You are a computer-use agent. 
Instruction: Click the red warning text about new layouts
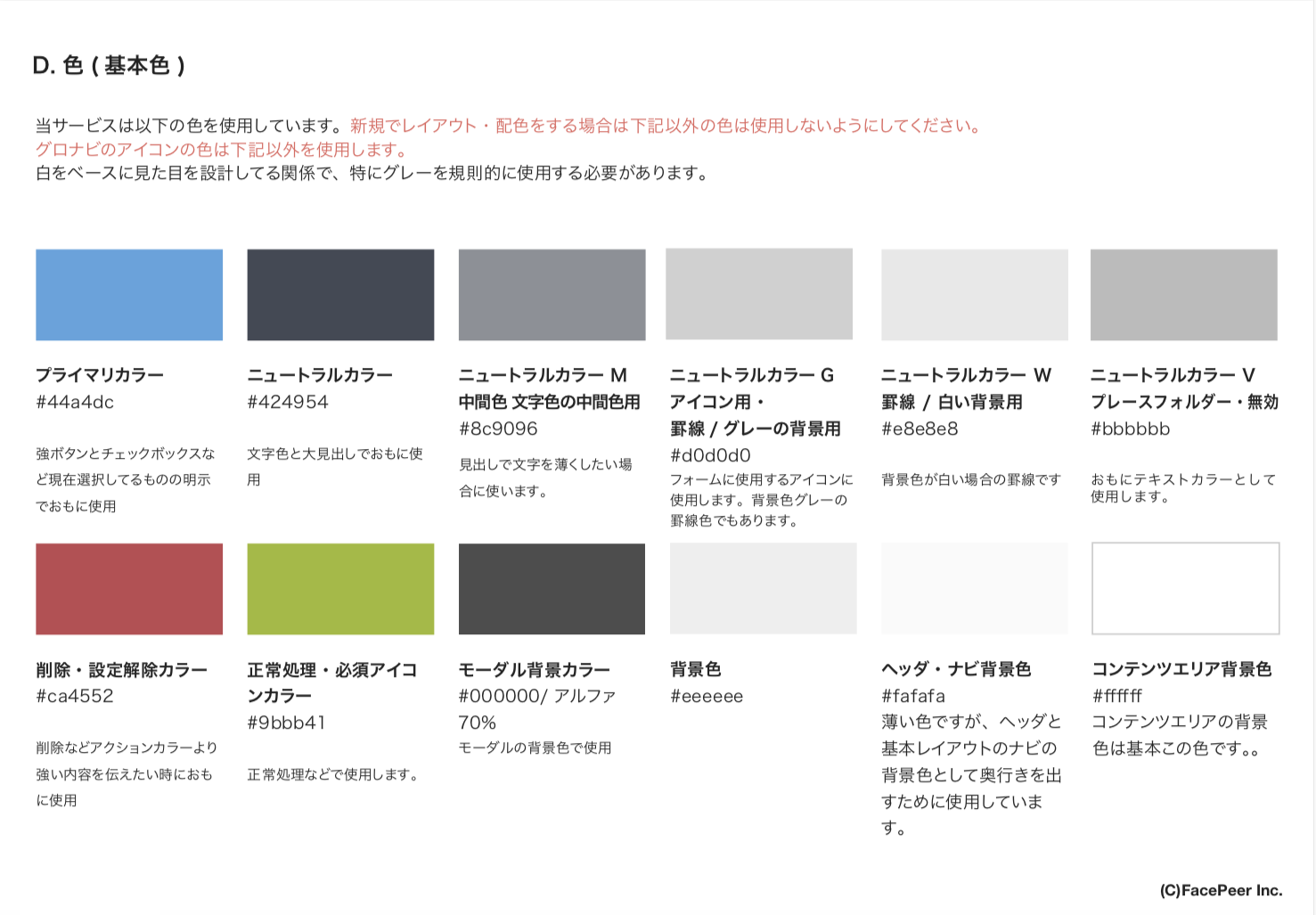[x=665, y=126]
